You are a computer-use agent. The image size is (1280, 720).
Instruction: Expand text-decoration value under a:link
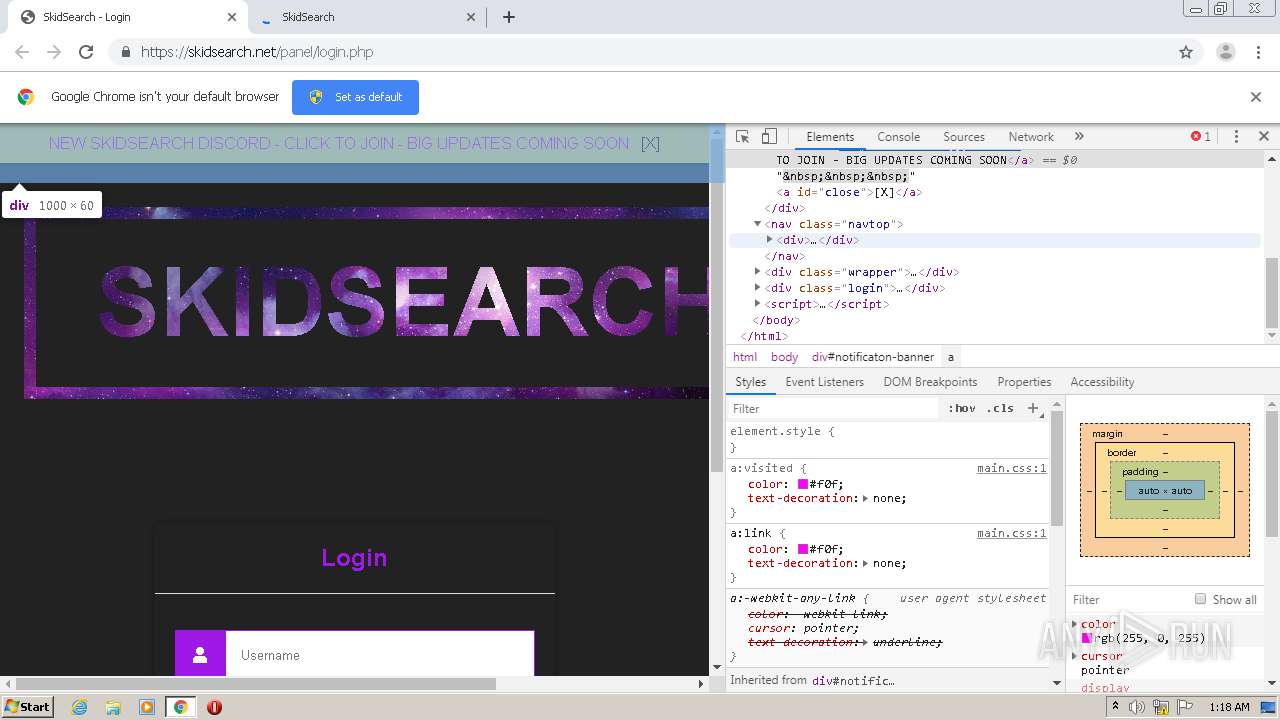[x=866, y=563]
